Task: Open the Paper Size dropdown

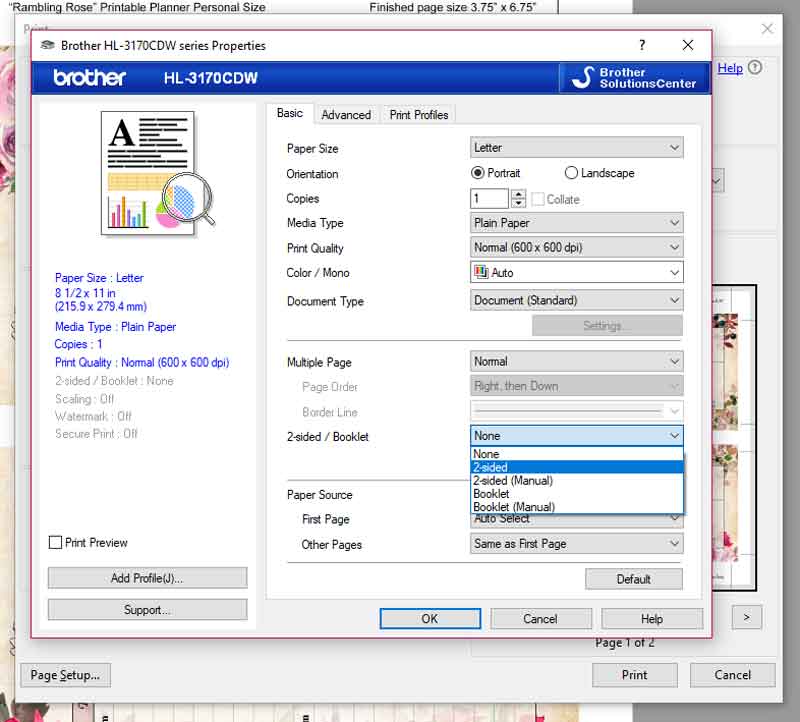Action: tap(577, 147)
